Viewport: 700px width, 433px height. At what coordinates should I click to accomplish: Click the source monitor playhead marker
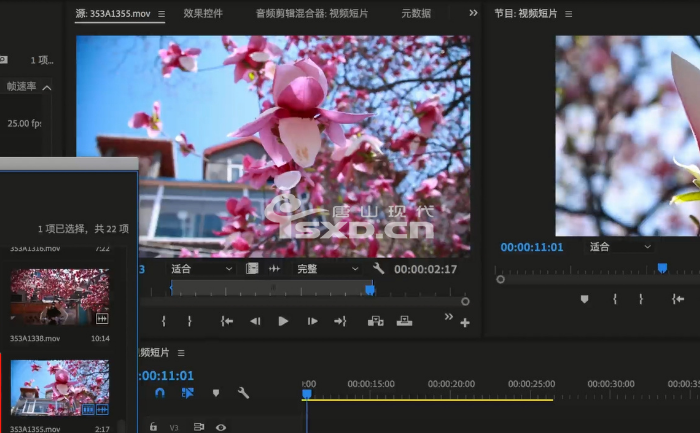[x=370, y=290]
